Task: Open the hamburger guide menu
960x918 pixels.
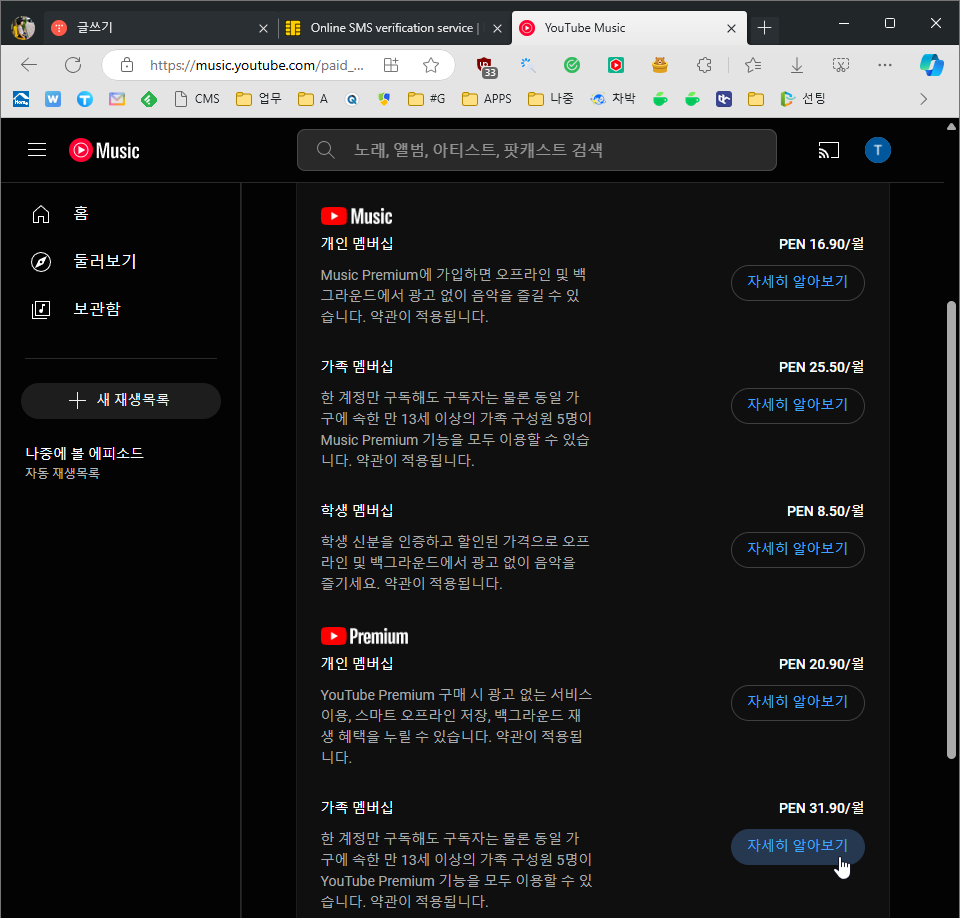Action: [x=37, y=150]
